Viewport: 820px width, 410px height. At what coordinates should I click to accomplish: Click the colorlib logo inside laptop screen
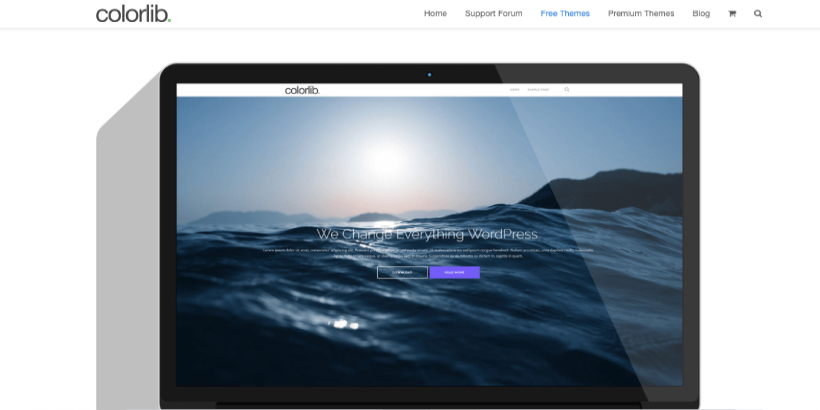(302, 90)
